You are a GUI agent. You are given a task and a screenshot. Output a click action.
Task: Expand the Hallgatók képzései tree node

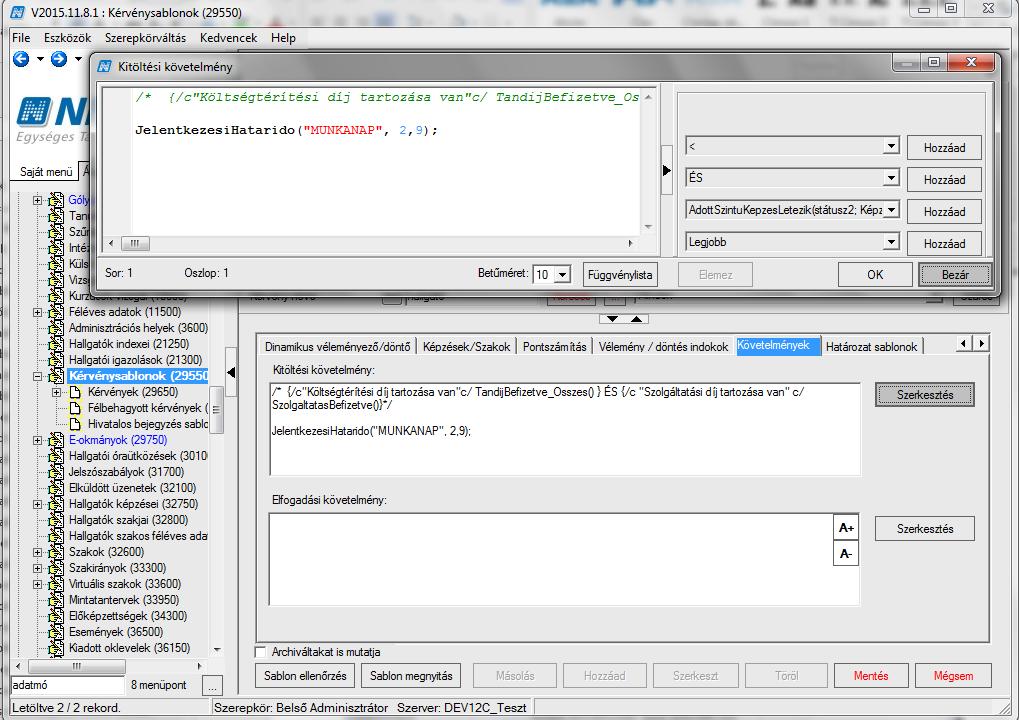(38, 504)
